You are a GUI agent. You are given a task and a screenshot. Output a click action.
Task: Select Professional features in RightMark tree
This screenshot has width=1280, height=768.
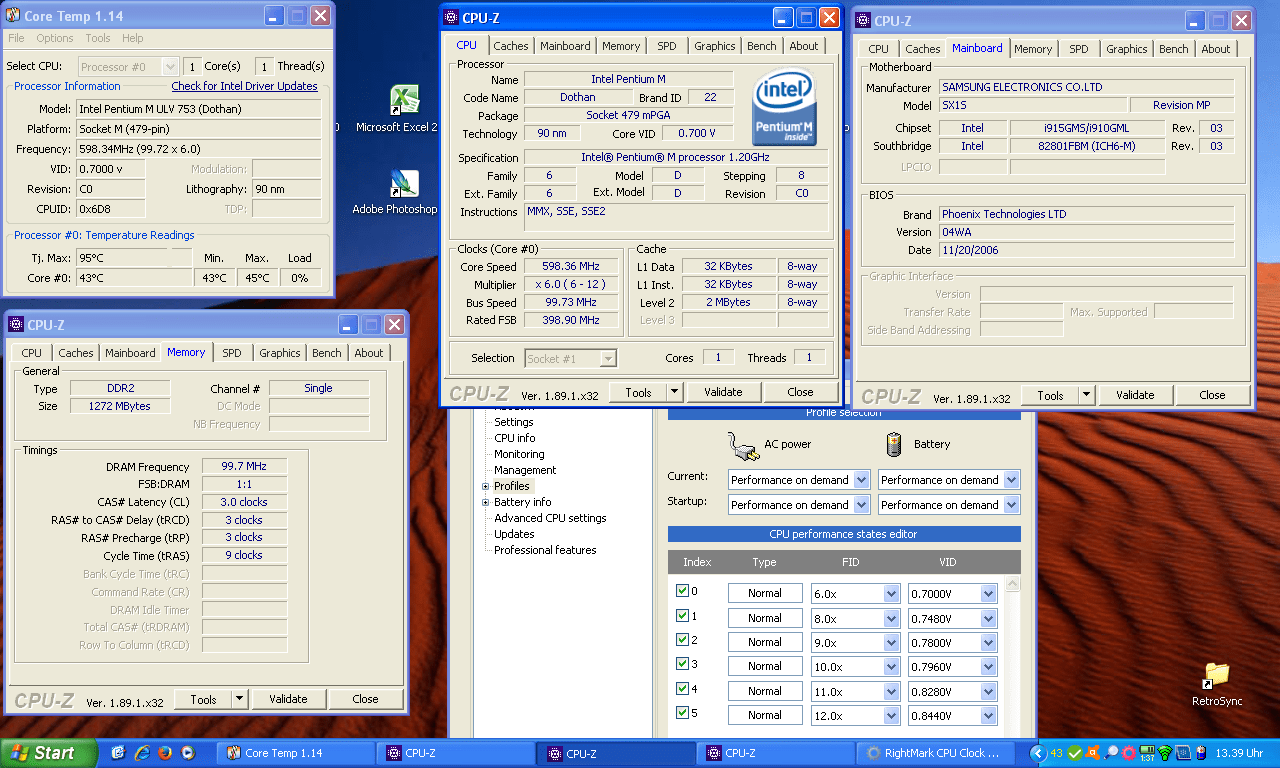[545, 550]
